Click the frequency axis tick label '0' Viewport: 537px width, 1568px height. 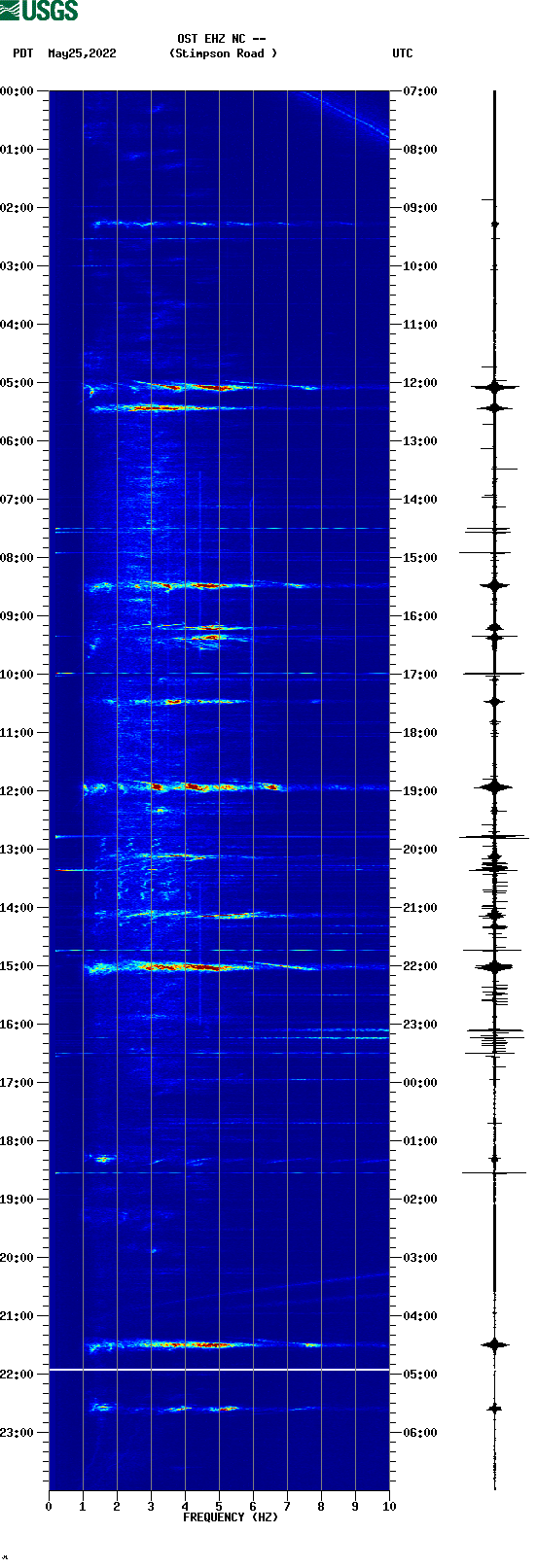(x=49, y=1507)
